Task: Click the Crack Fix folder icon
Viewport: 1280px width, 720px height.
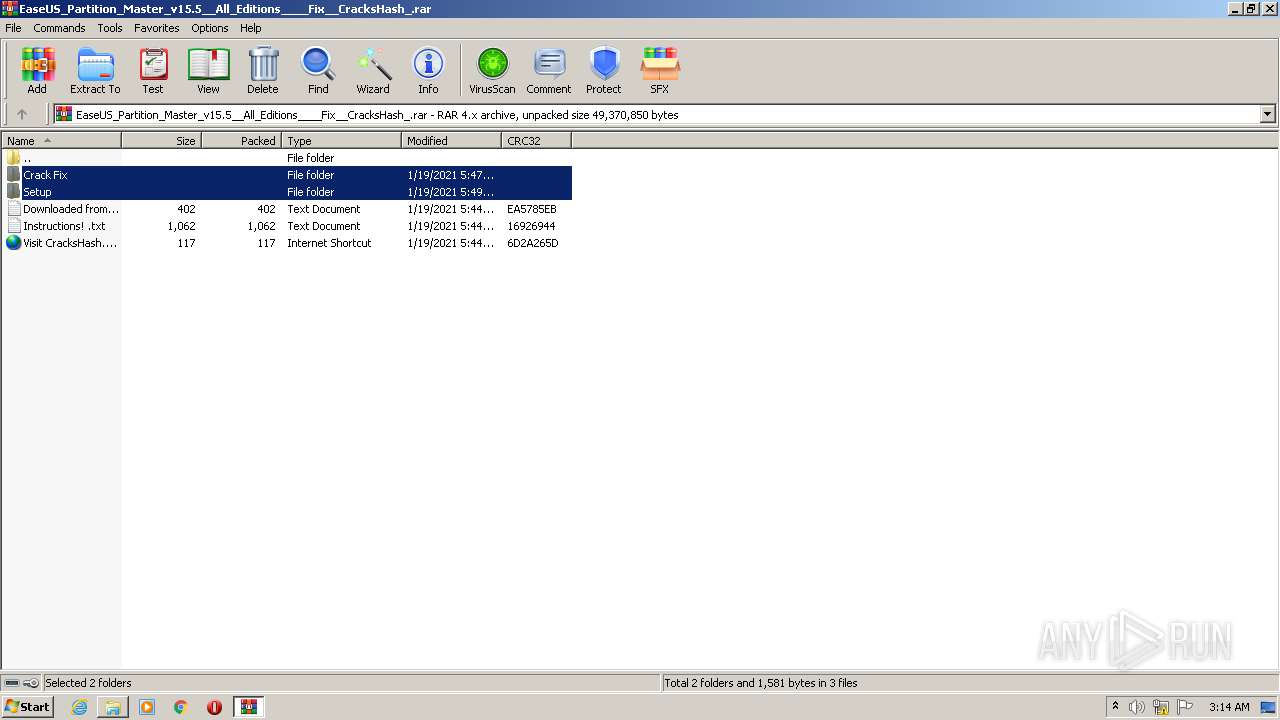Action: (13, 175)
